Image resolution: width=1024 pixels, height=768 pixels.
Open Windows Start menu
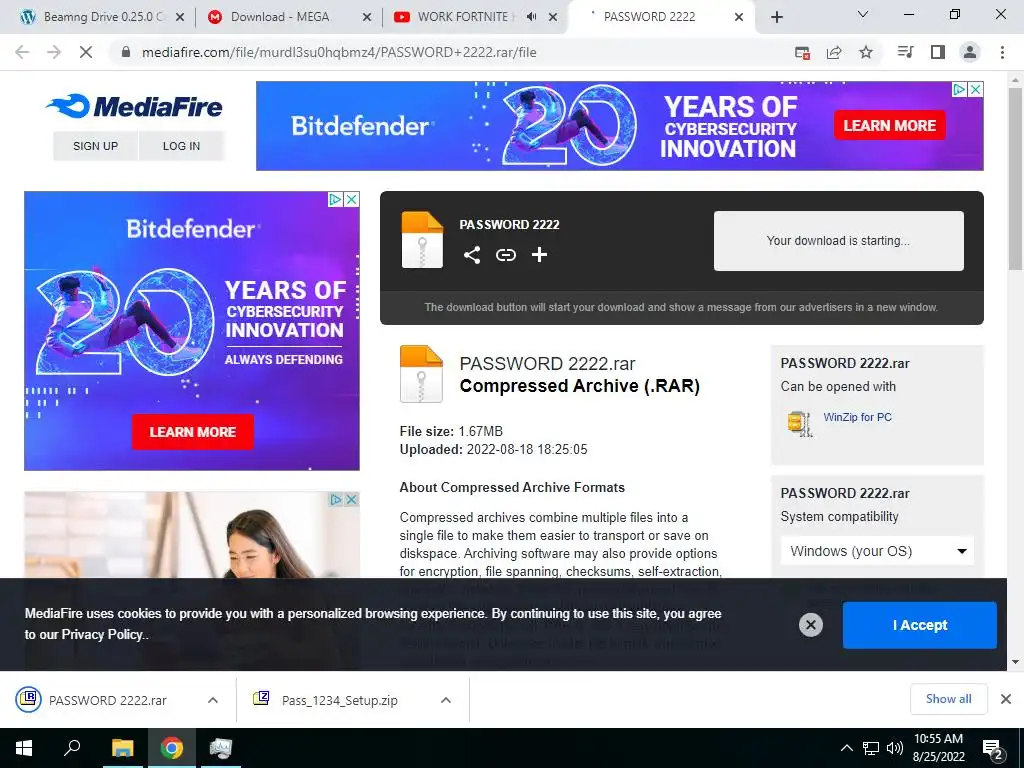(24, 748)
